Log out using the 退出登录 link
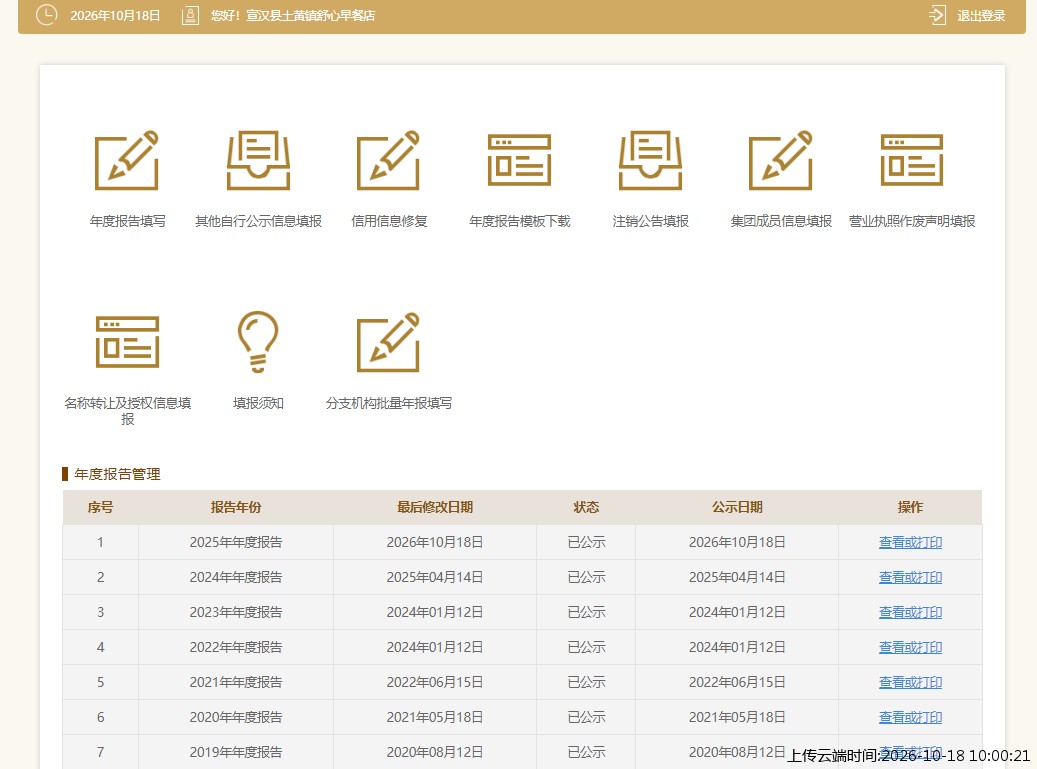The width and height of the screenshot is (1037, 769). (x=981, y=15)
